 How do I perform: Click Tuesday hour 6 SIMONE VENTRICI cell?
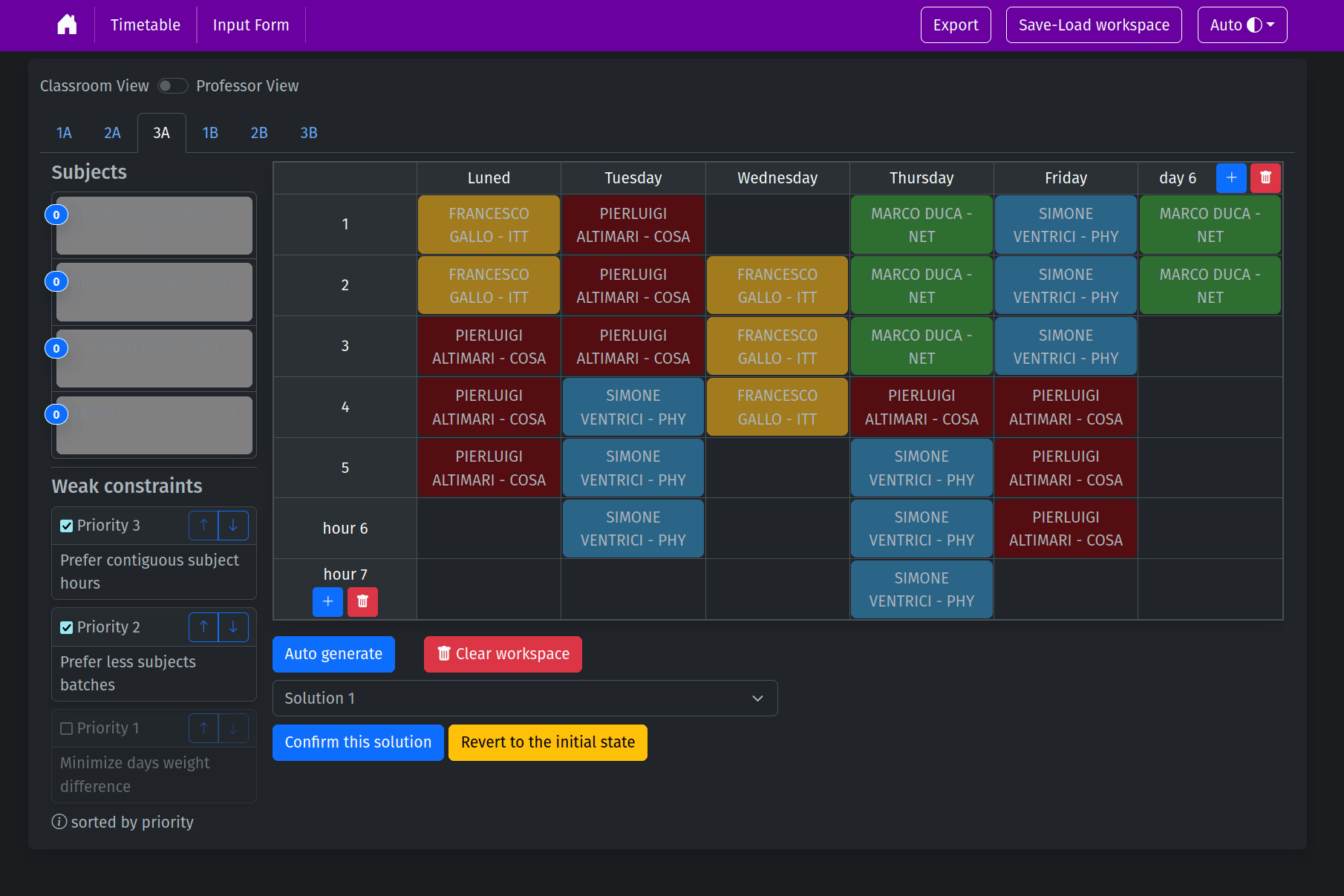tap(633, 529)
